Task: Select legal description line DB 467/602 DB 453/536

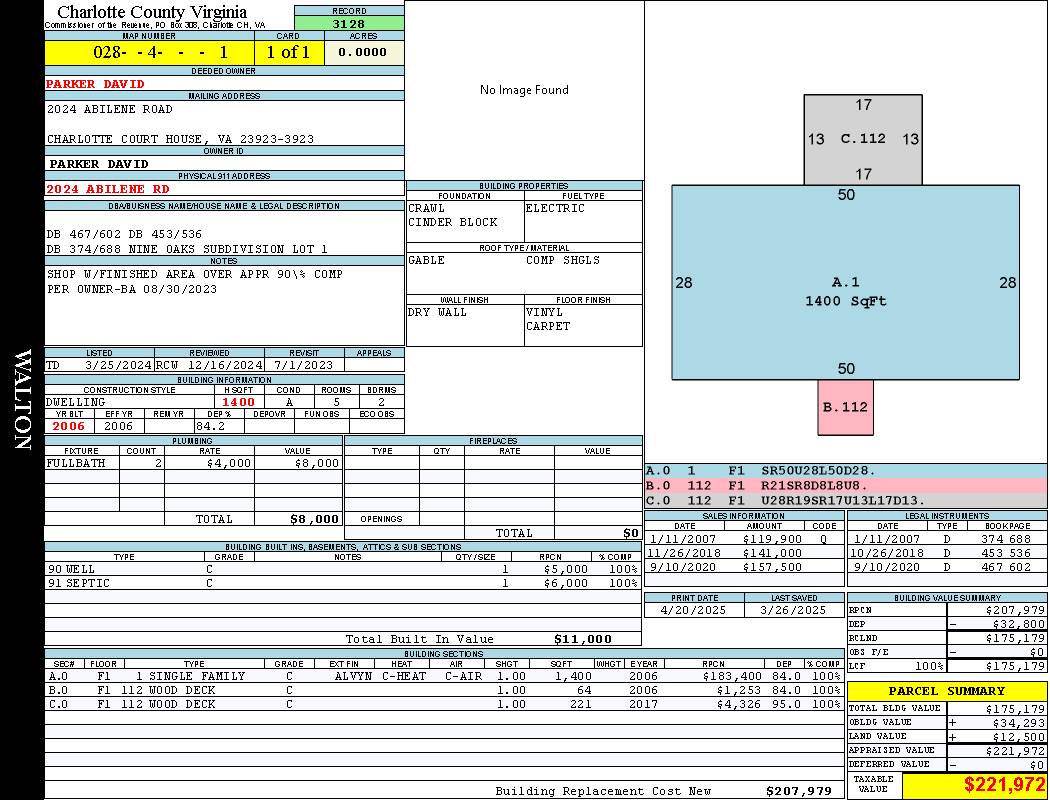Action: pos(124,234)
